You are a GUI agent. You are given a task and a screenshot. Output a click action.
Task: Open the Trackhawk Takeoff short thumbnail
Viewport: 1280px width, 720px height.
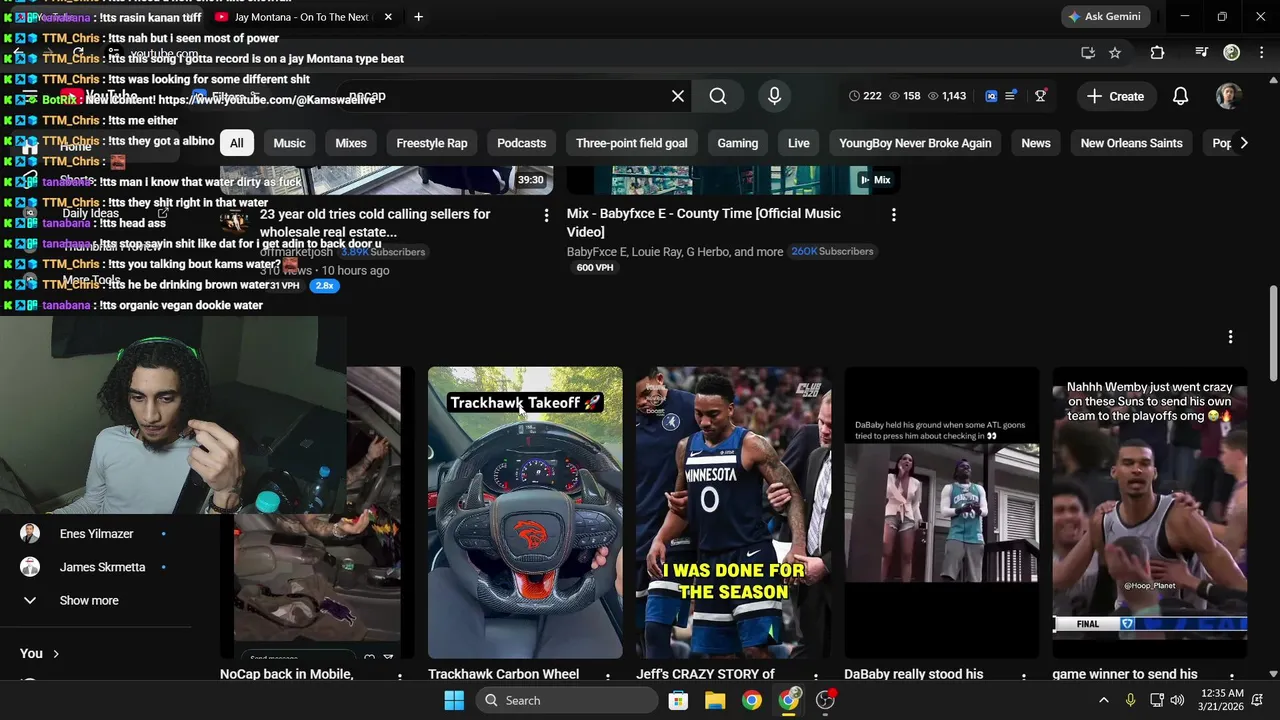coord(525,512)
